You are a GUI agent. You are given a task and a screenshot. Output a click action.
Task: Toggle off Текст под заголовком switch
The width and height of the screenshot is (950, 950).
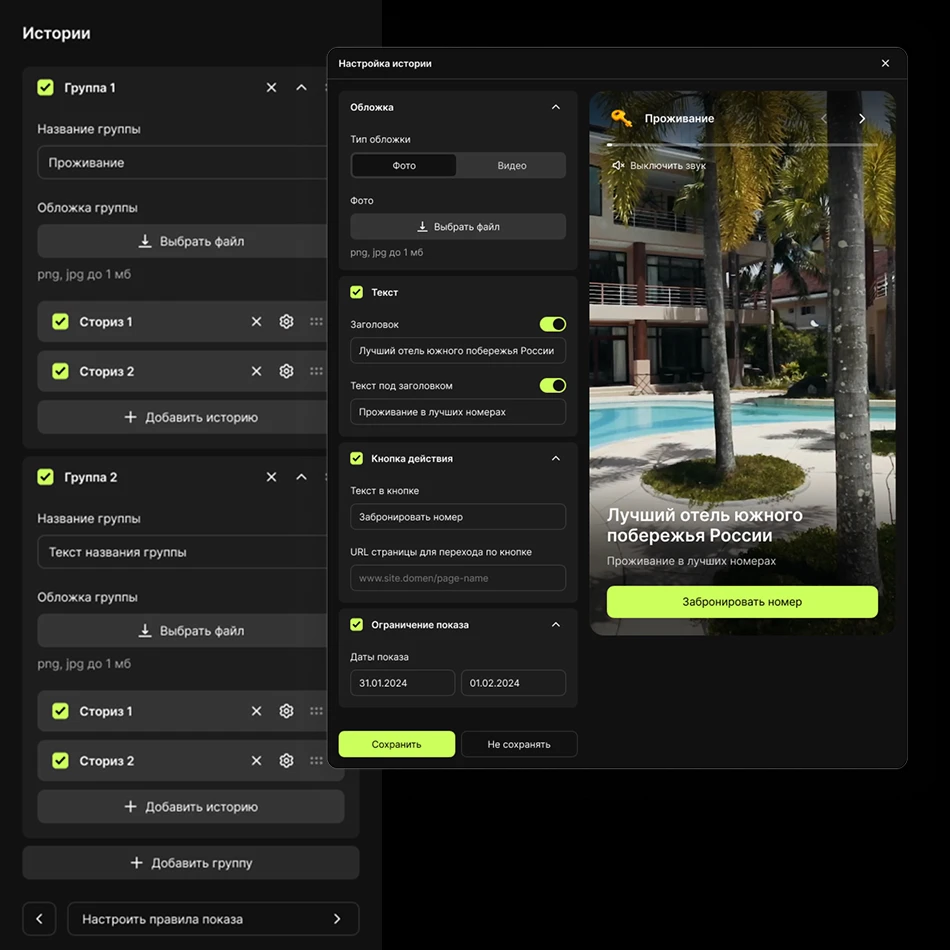(553, 385)
